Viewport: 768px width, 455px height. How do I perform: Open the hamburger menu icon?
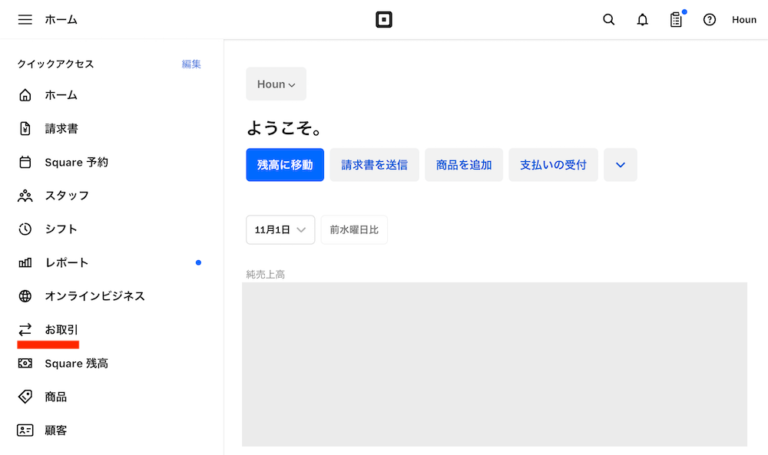click(x=25, y=20)
